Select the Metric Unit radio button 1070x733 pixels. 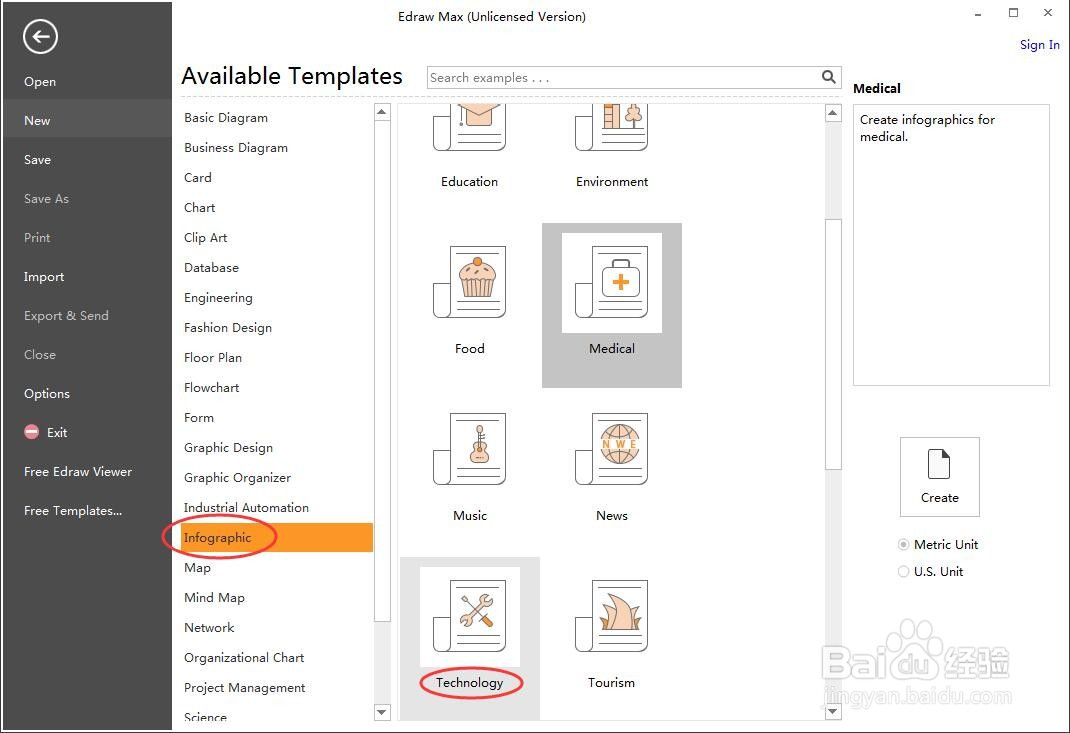pos(903,545)
